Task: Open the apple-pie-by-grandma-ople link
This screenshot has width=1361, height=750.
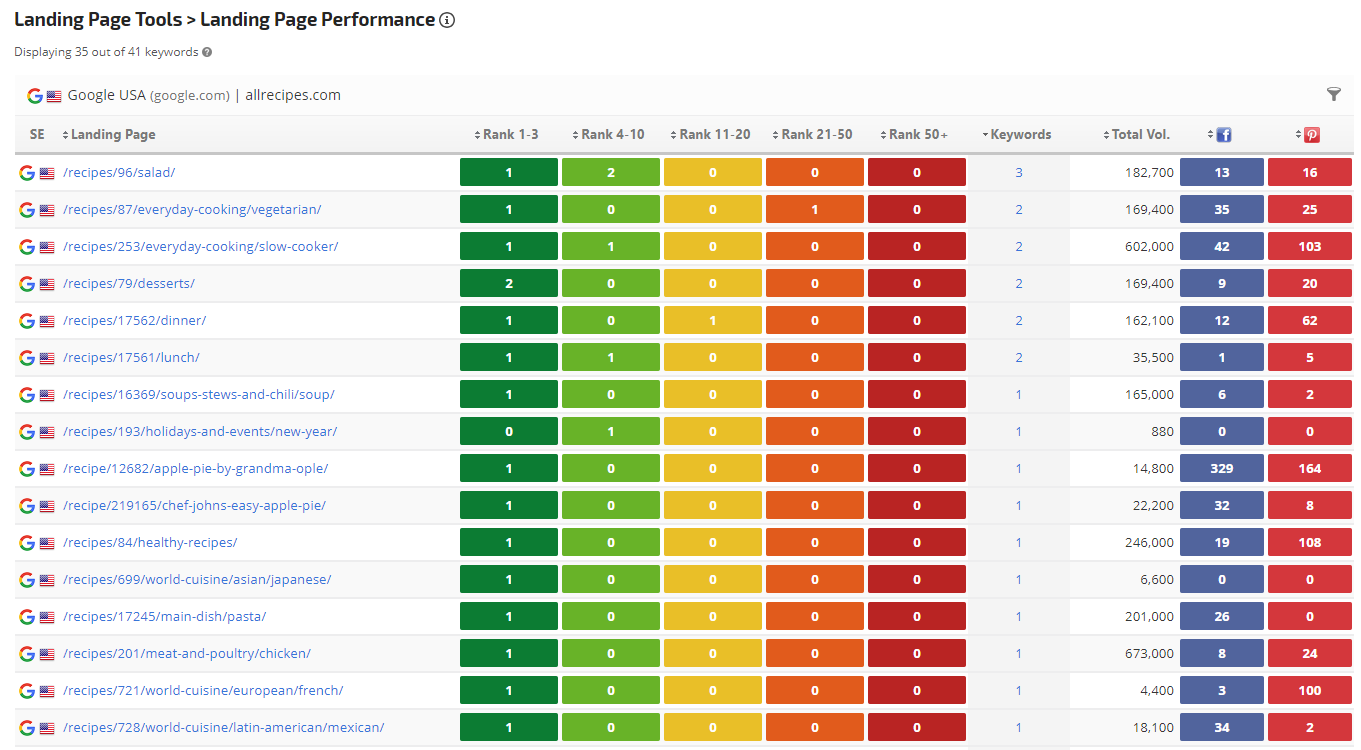Action: 195,469
